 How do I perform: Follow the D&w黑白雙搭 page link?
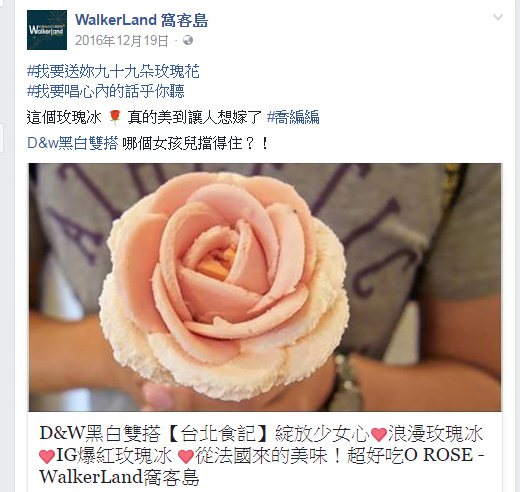[x=73, y=143]
